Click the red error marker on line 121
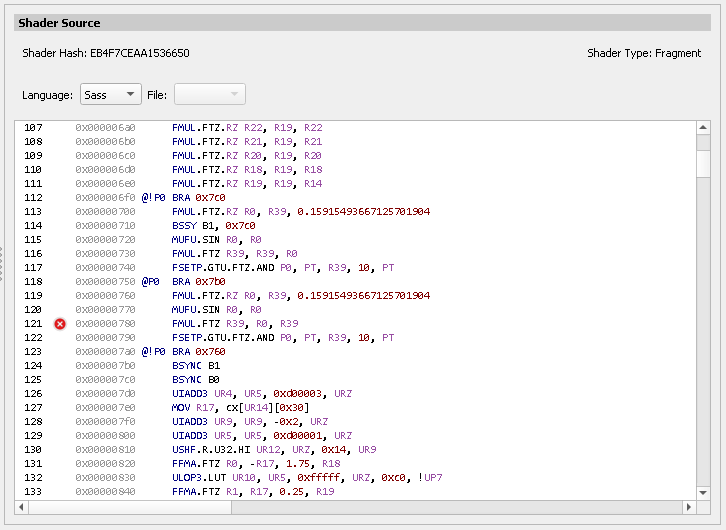 [61, 324]
